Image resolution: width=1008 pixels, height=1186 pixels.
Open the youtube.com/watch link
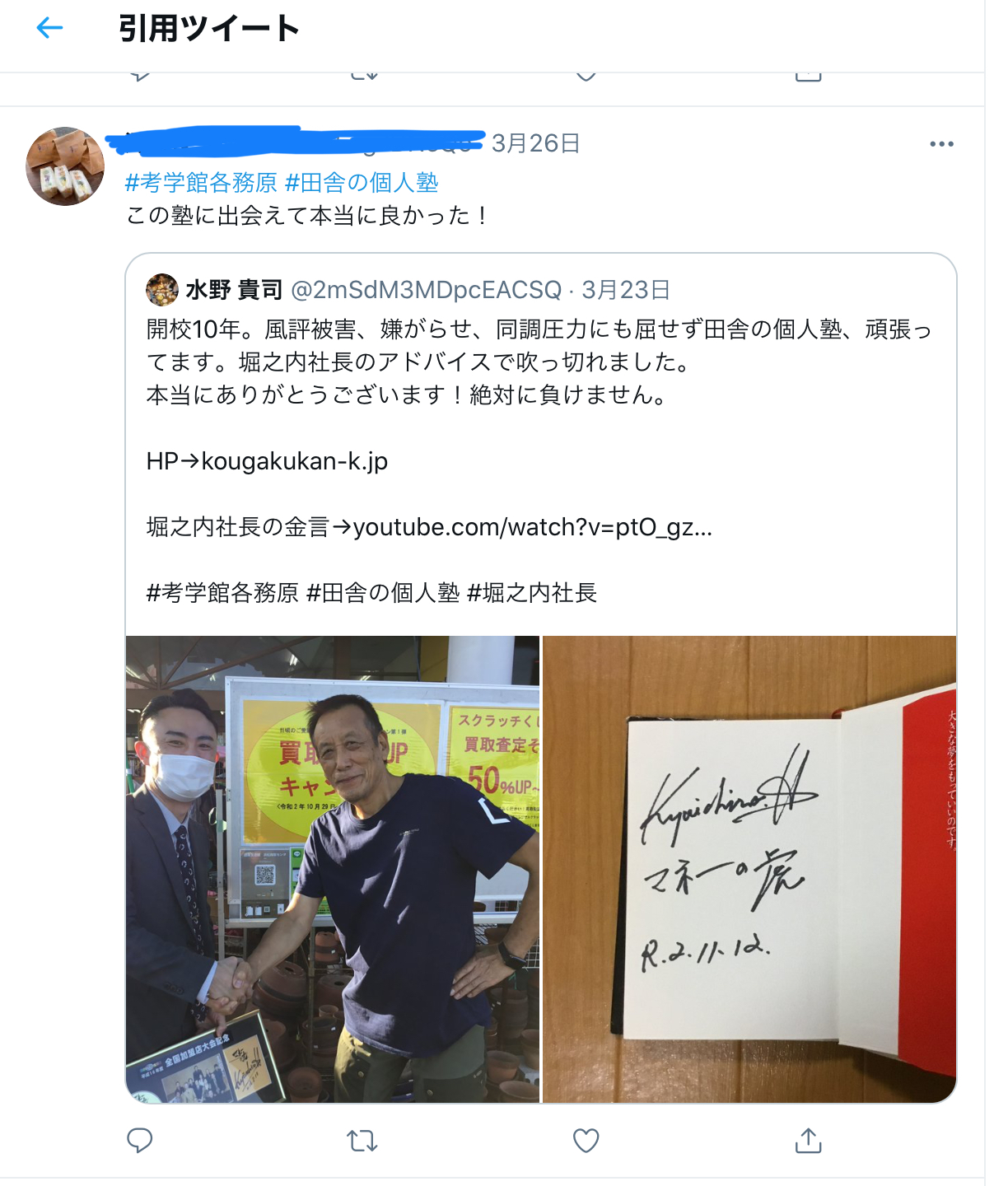(533, 527)
